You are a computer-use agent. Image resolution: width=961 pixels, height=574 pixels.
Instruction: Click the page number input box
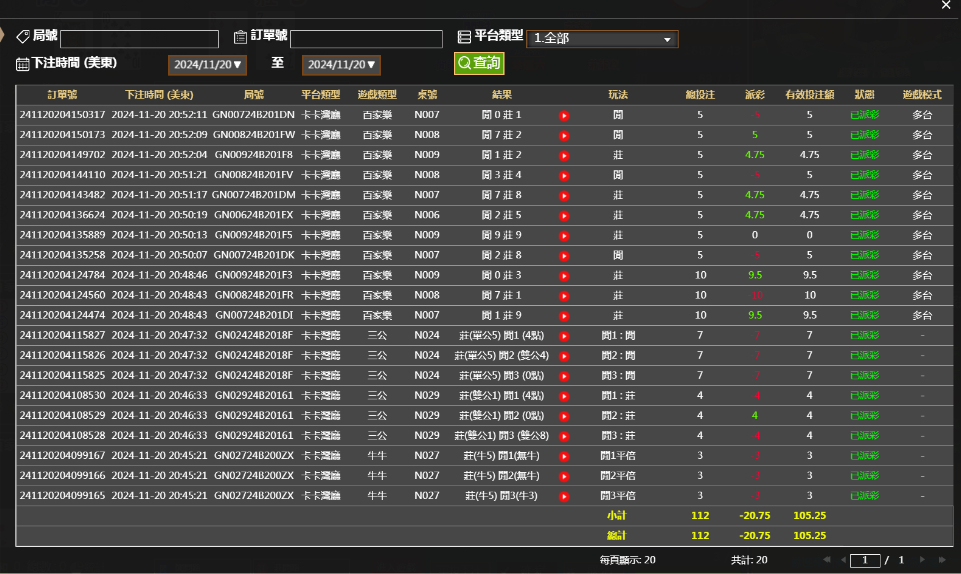[x=864, y=561]
